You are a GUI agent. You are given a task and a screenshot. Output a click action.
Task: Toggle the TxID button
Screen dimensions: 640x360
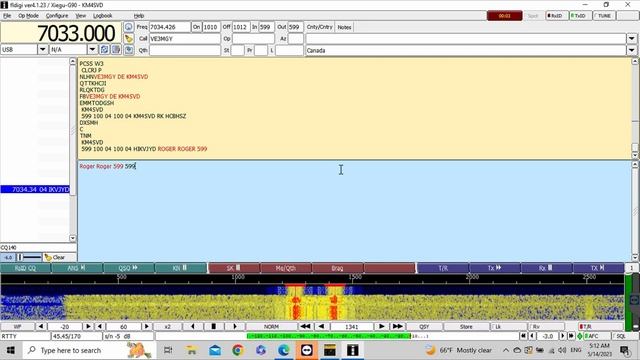click(580, 16)
